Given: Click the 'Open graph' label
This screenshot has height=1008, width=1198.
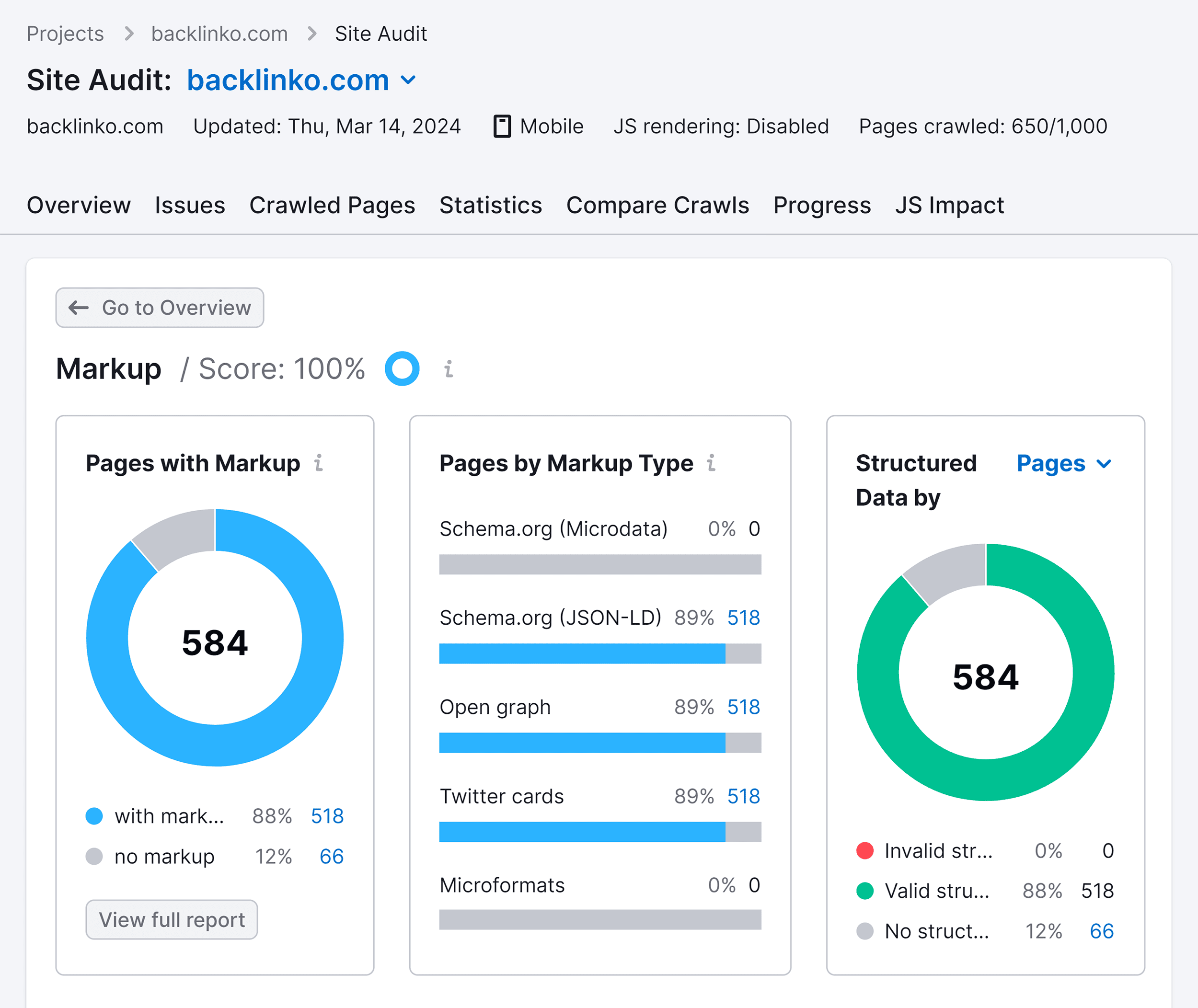Looking at the screenshot, I should tap(495, 708).
